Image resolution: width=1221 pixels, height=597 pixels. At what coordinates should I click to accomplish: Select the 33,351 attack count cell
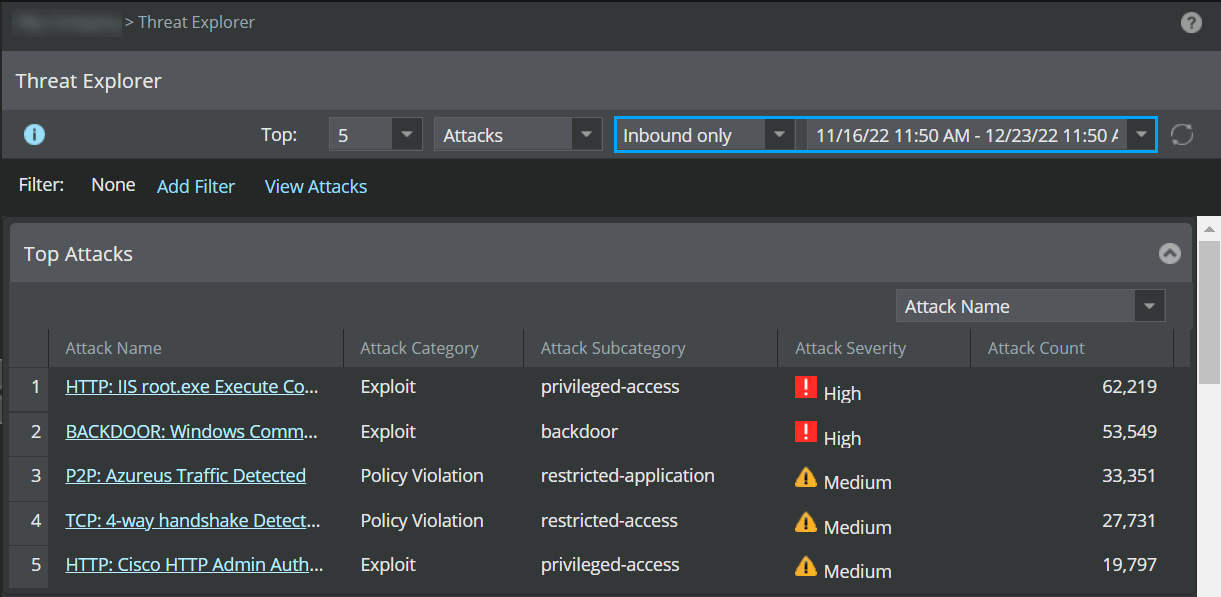(1072, 476)
